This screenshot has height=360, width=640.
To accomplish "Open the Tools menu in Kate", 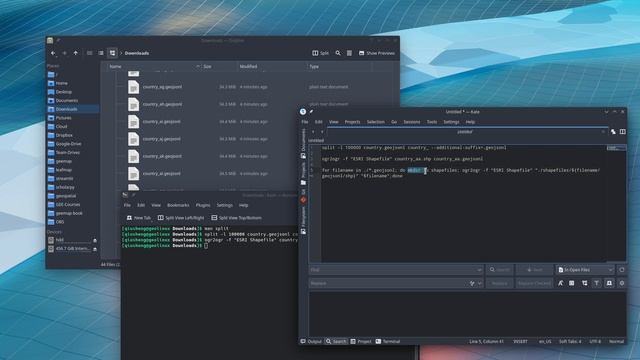I will tap(432, 122).
